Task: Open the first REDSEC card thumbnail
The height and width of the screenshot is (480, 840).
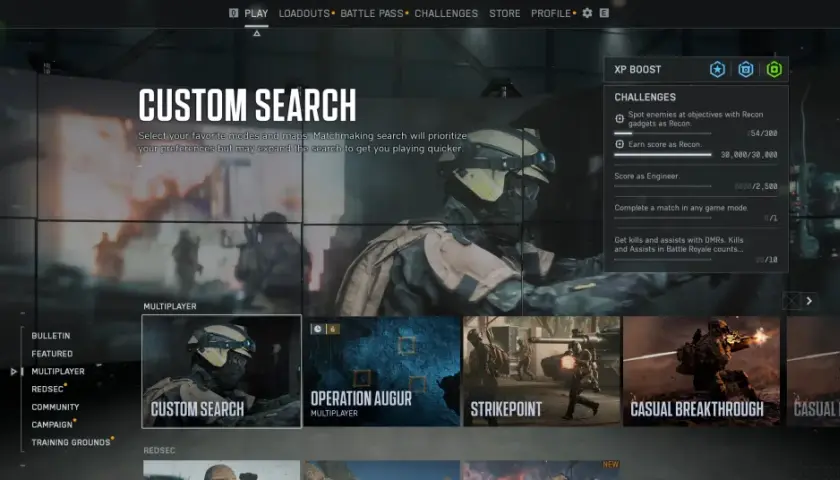Action: pyautogui.click(x=221, y=470)
